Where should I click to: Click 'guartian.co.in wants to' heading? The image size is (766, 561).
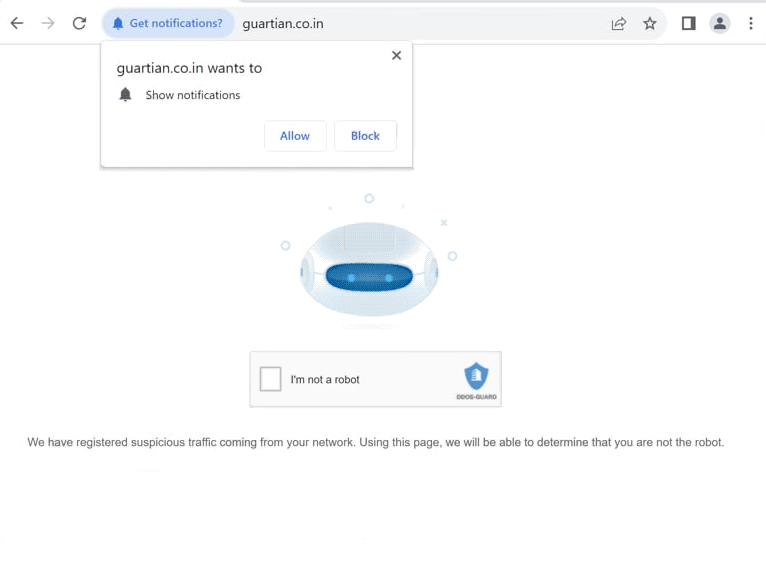click(189, 68)
